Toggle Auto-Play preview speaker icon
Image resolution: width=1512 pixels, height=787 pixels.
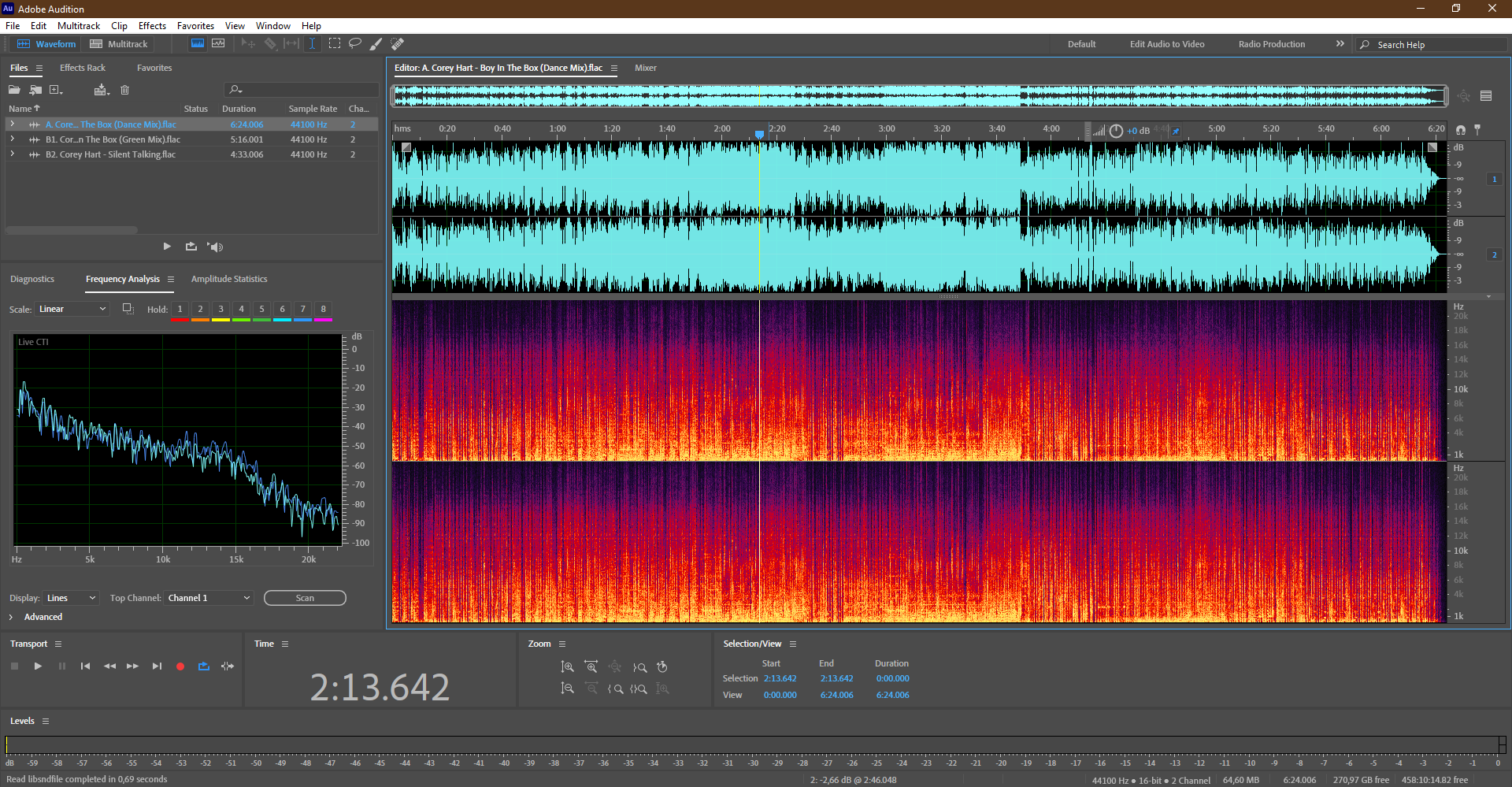click(215, 247)
